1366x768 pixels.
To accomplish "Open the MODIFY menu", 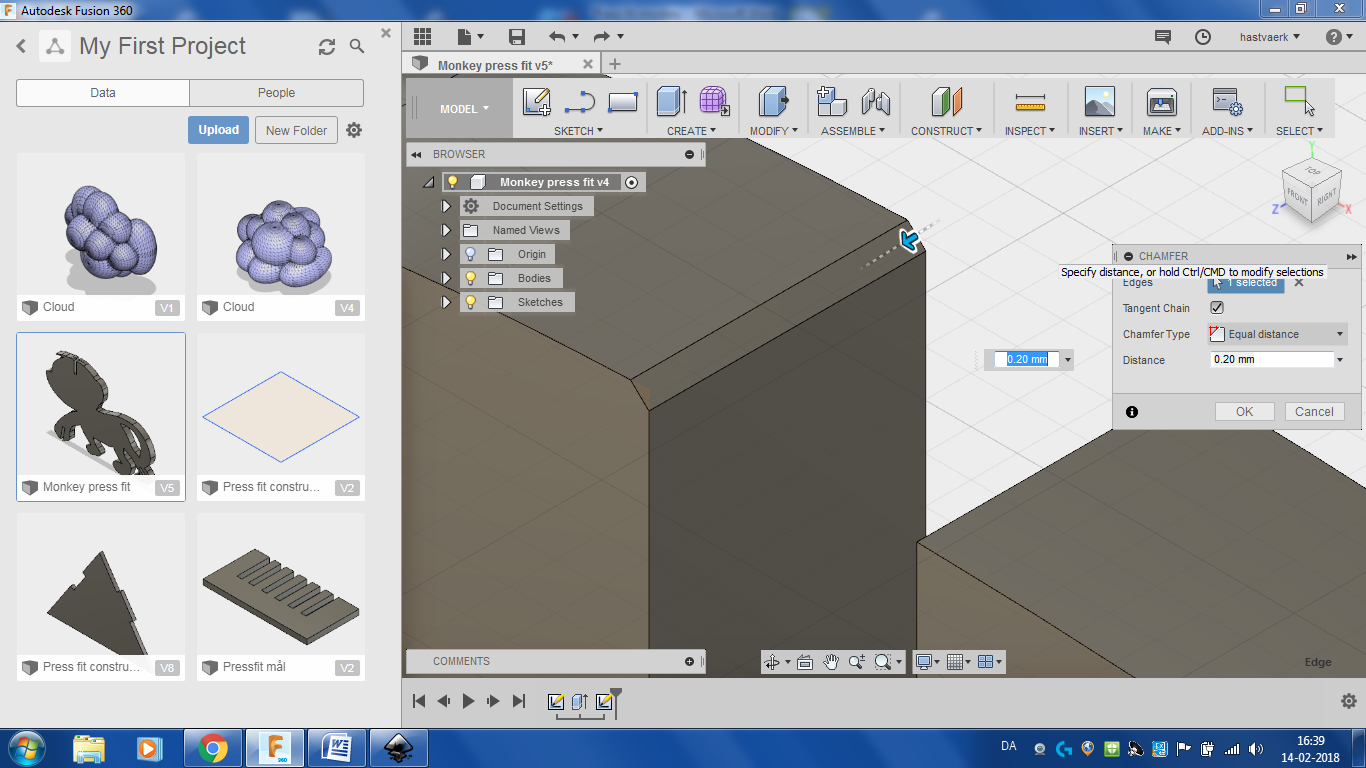I will click(x=773, y=131).
